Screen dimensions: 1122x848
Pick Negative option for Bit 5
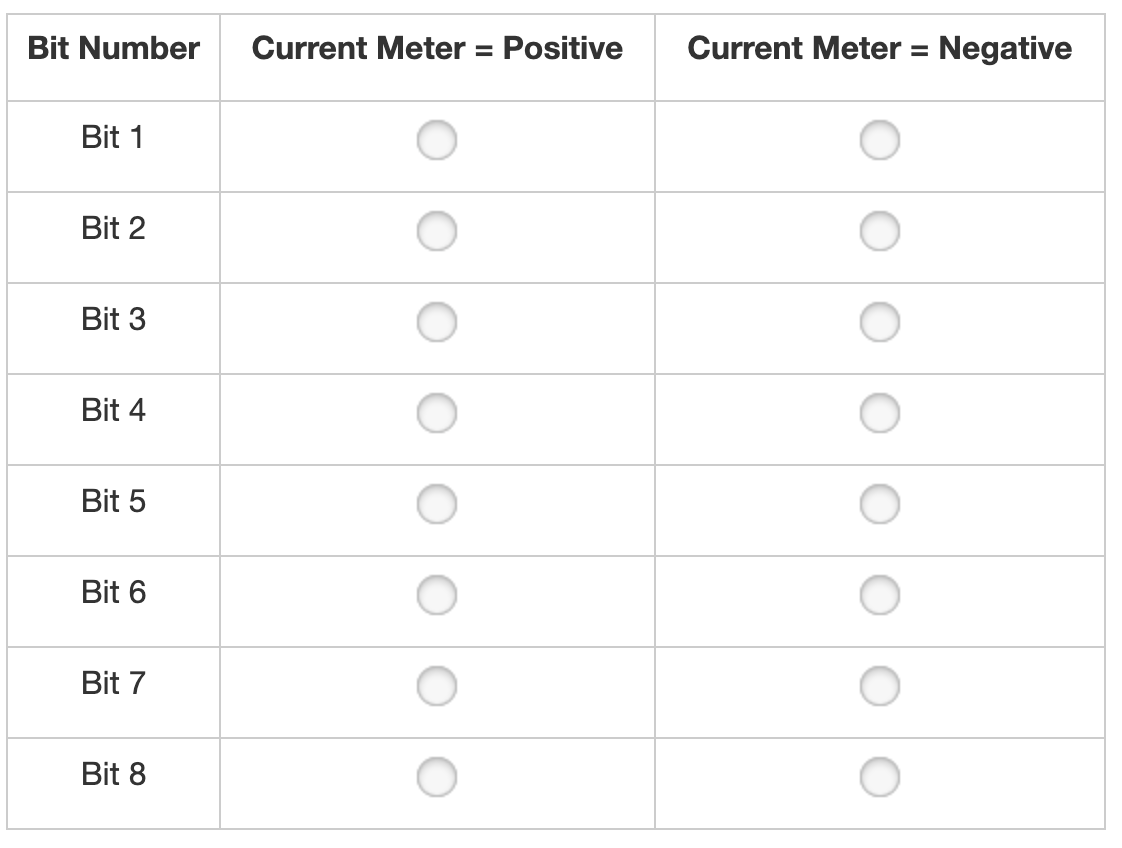[x=880, y=505]
